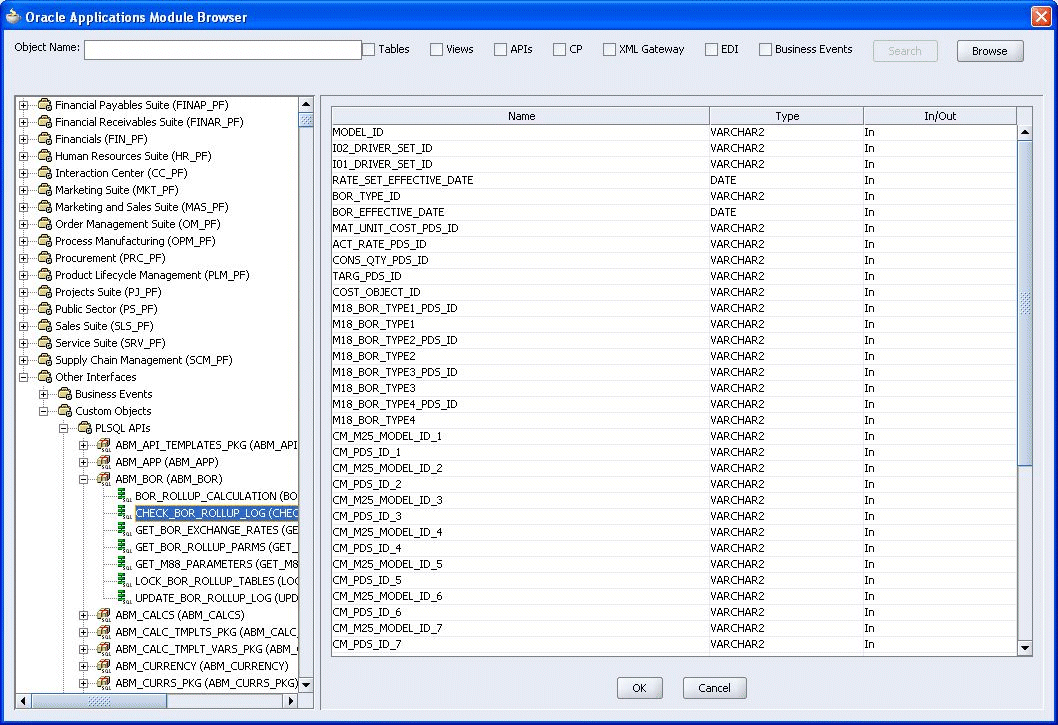Click the LOCK_BOR_ROLLUP_TABLES procedure icon
Viewport: 1058px width, 725px height.
125,581
